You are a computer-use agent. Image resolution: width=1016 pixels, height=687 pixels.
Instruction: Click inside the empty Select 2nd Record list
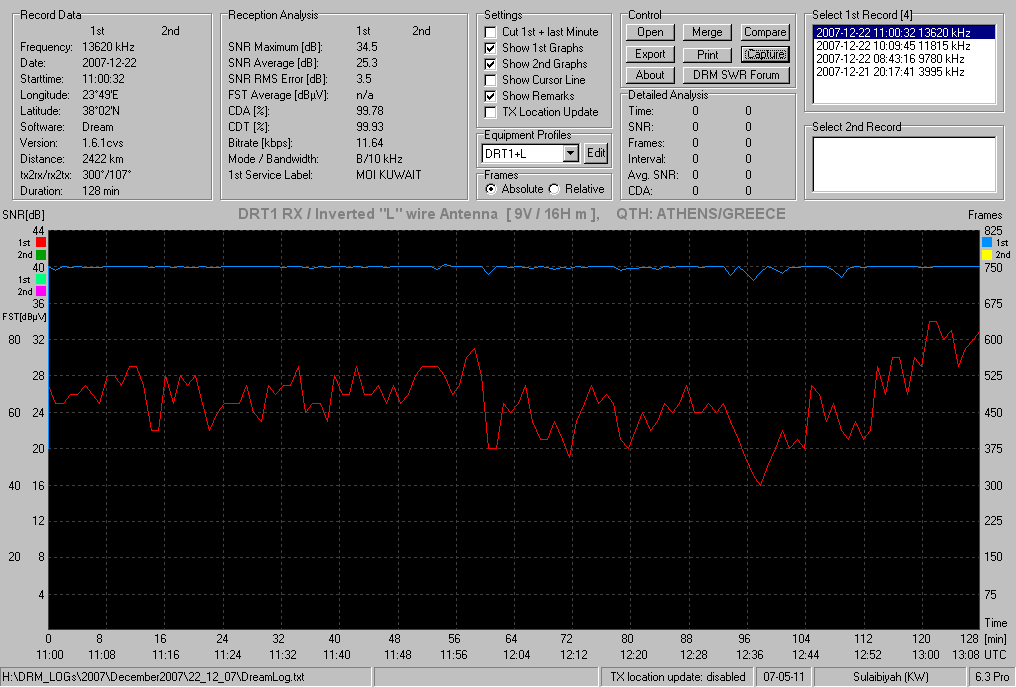click(904, 164)
